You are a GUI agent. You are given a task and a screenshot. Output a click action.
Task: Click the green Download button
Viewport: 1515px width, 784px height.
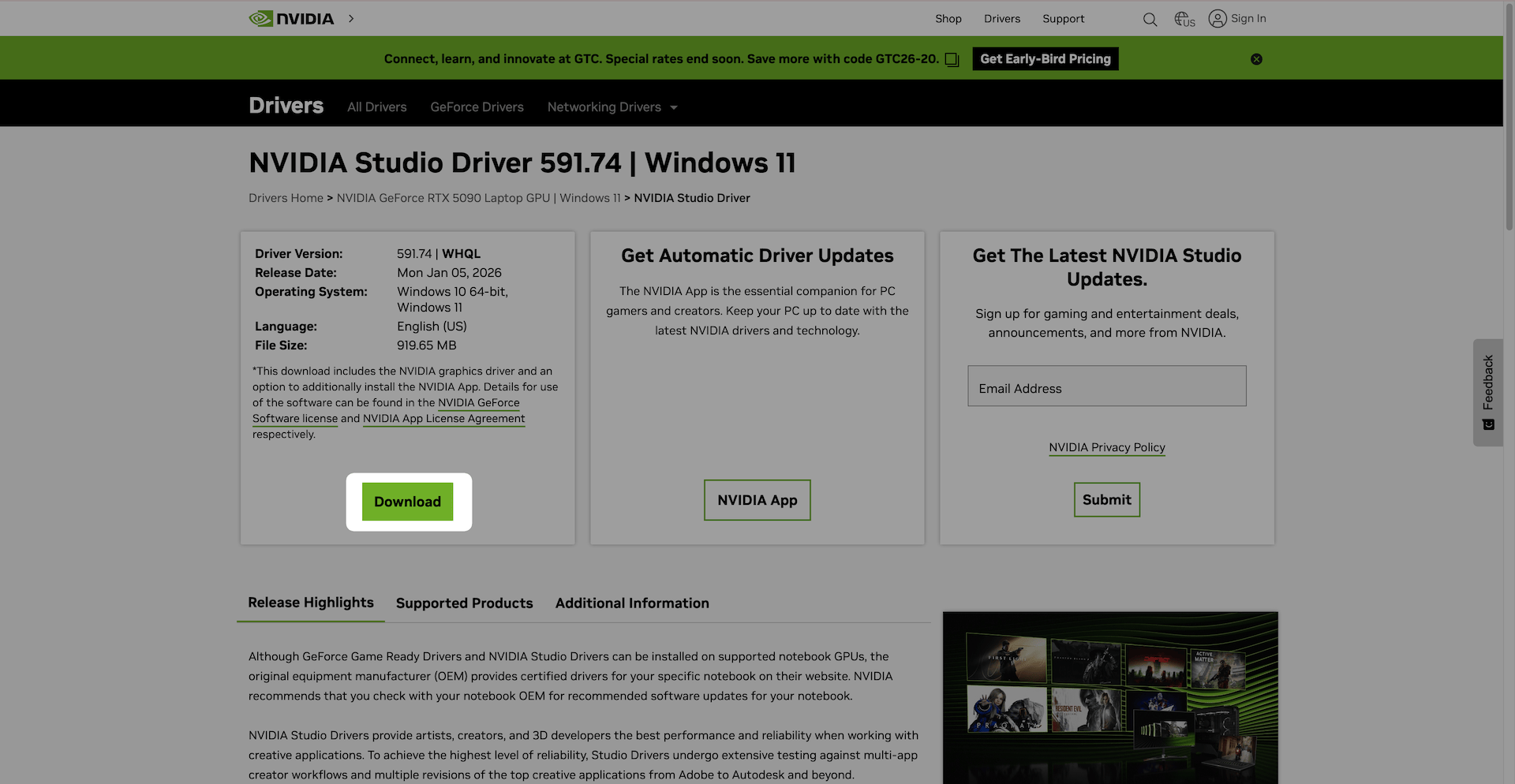point(407,502)
